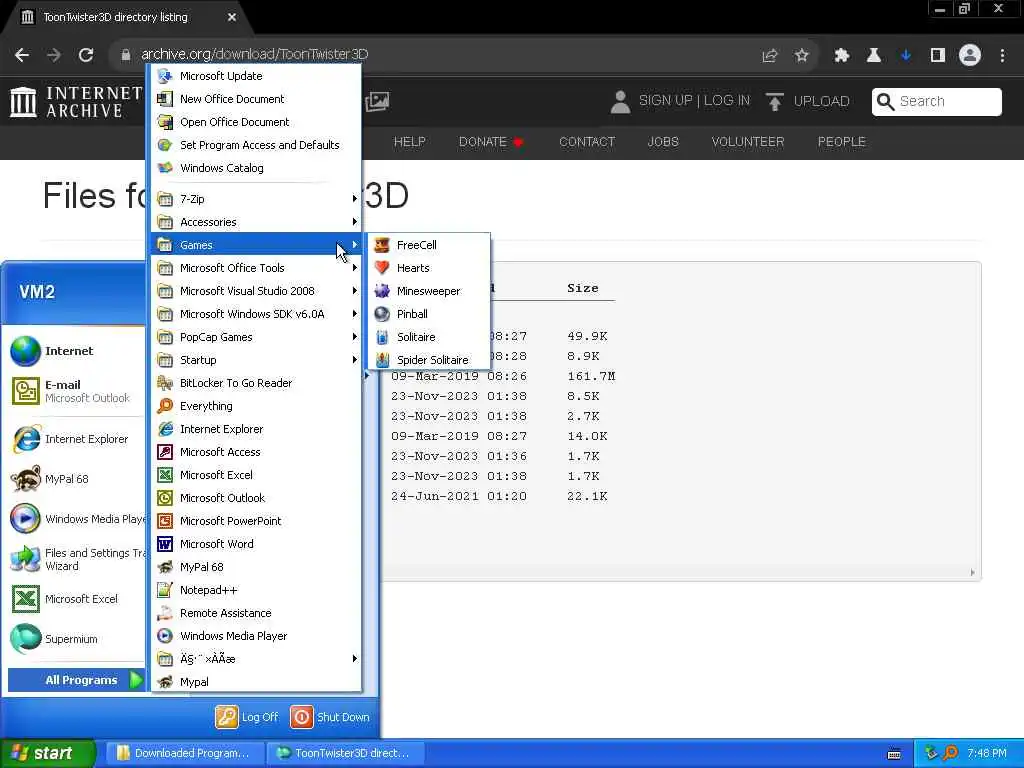Open Windows Media Player in All Programs
1024x768 pixels.
[x=256, y=636]
